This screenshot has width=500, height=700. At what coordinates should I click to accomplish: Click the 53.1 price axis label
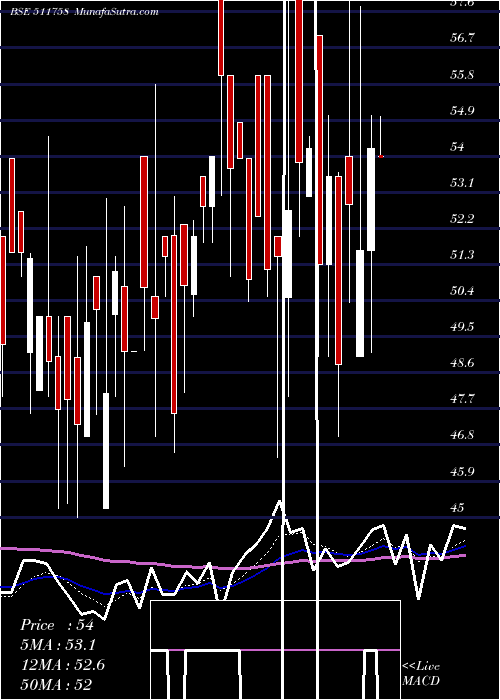(464, 183)
